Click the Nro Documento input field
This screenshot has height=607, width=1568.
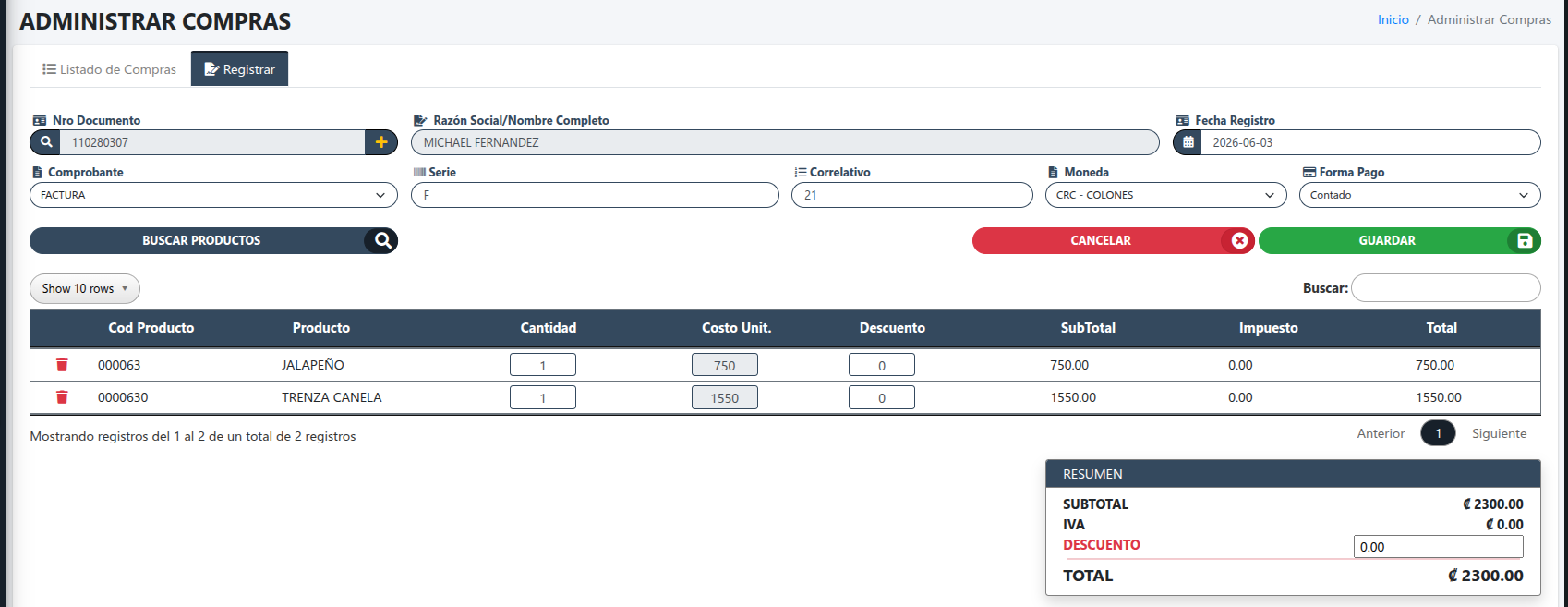click(x=212, y=142)
